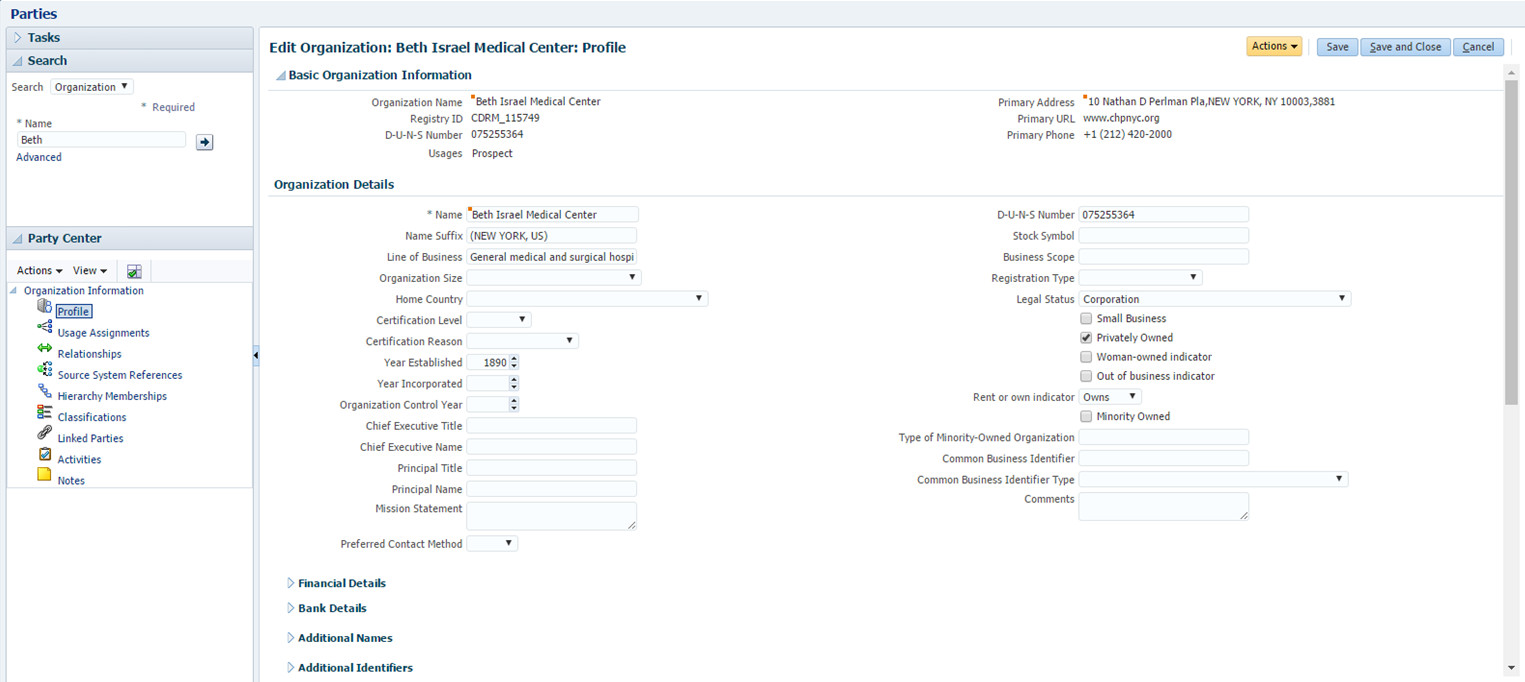
Task: Decrease the Year Incorporated spinner
Action: coord(514,387)
